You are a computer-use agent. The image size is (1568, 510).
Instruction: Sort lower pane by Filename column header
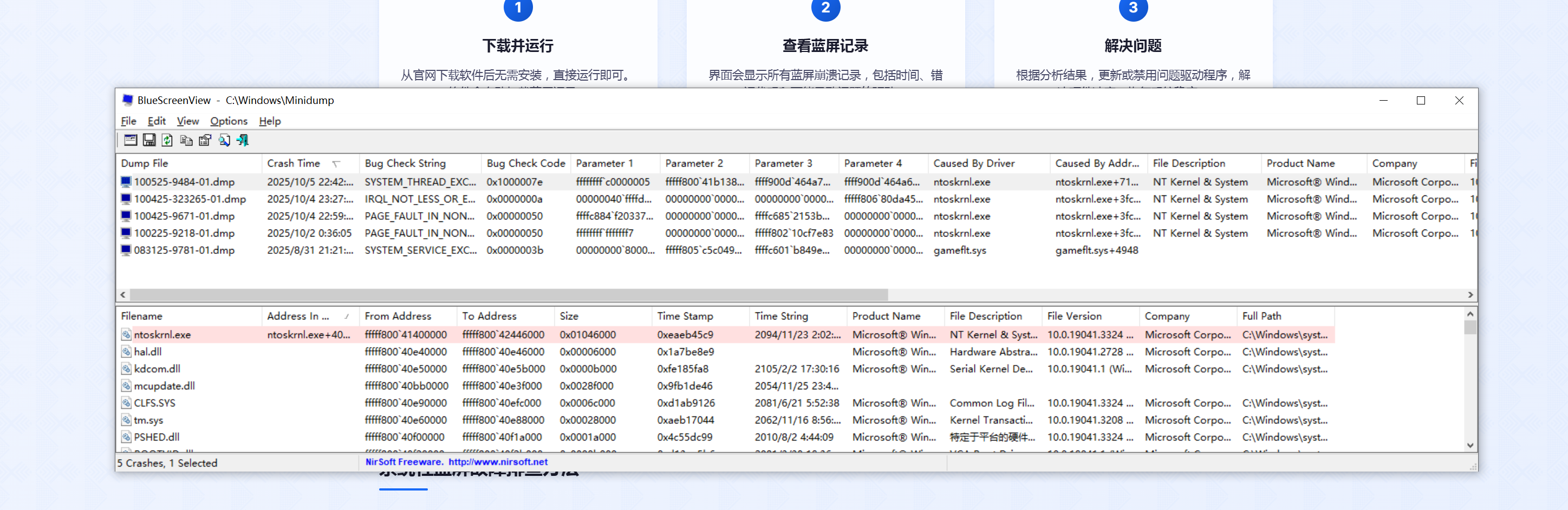[x=188, y=316]
